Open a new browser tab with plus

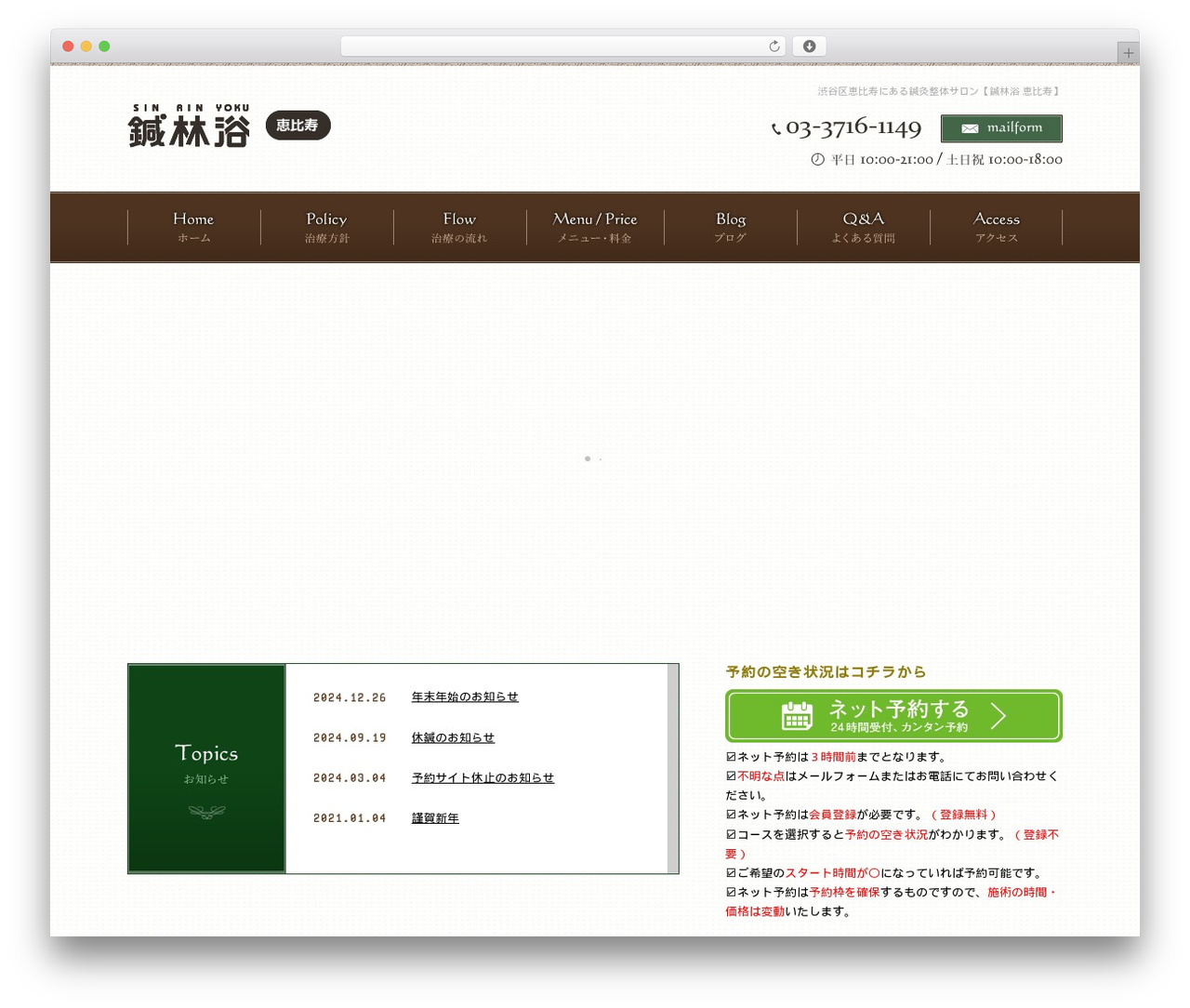click(1129, 53)
